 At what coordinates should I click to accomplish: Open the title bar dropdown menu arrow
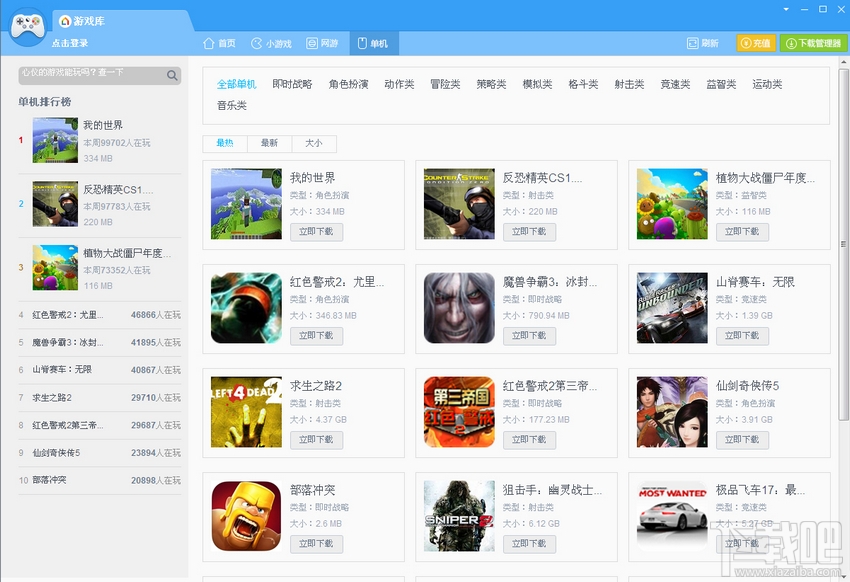click(787, 9)
